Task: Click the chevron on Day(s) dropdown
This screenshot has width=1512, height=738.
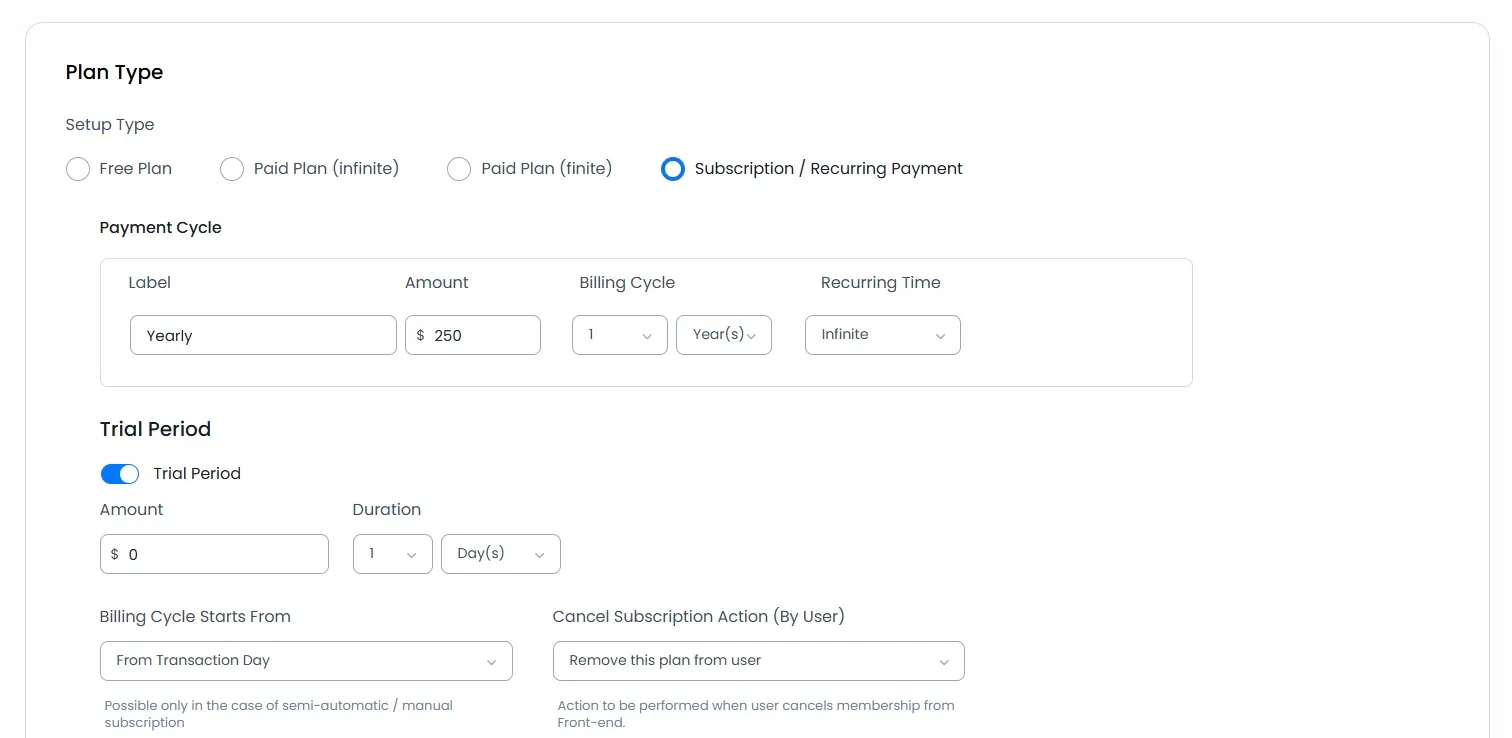Action: [x=540, y=553]
